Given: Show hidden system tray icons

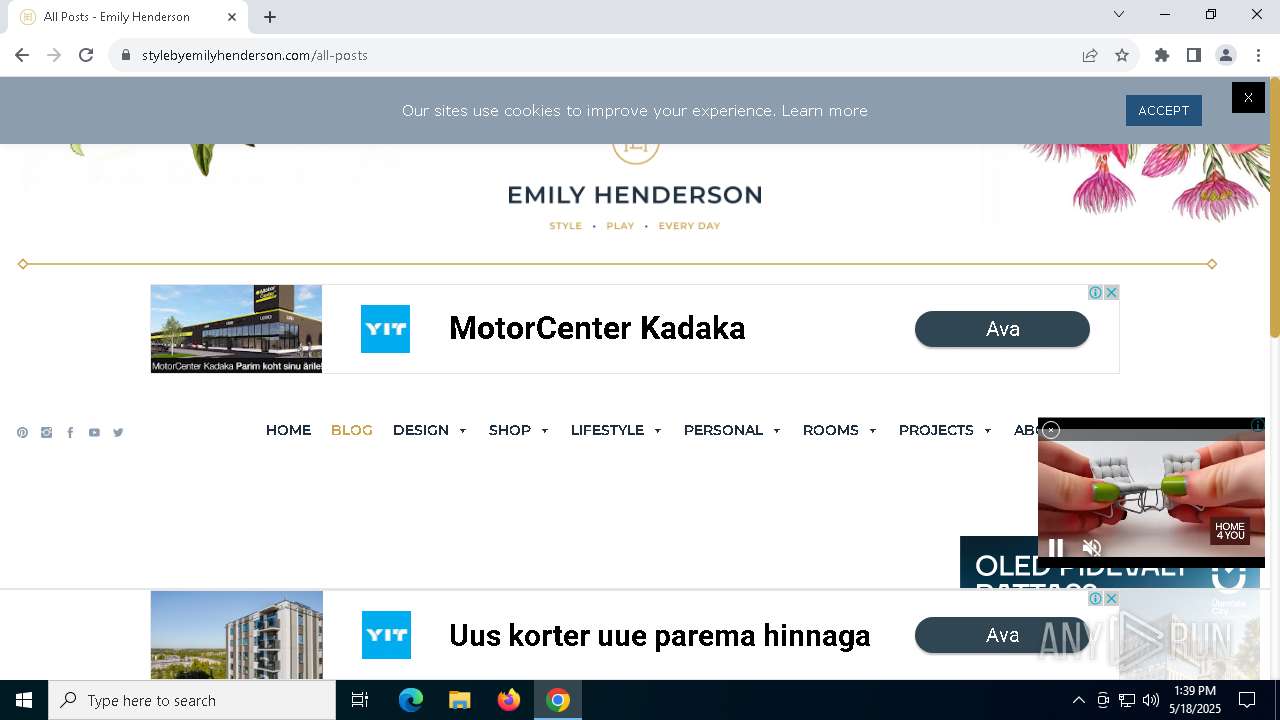Looking at the screenshot, I should click(x=1078, y=700).
